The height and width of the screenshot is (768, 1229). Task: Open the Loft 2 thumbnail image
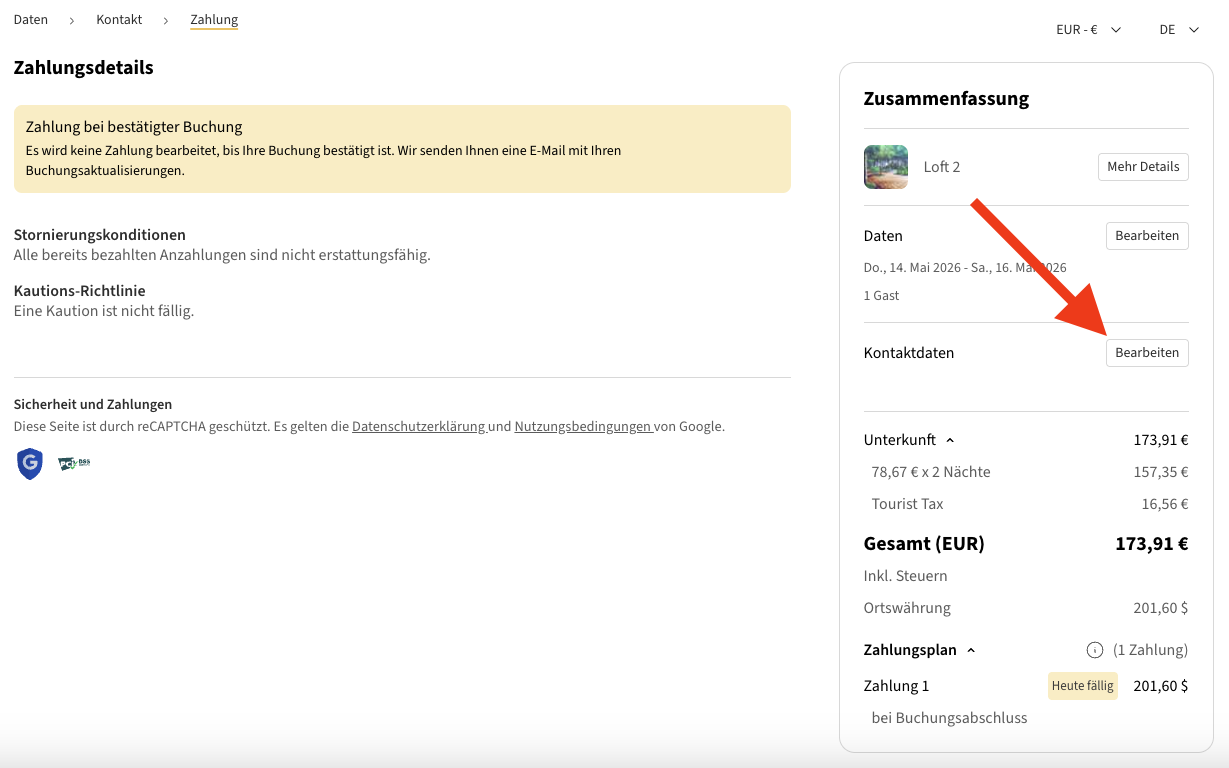point(885,167)
